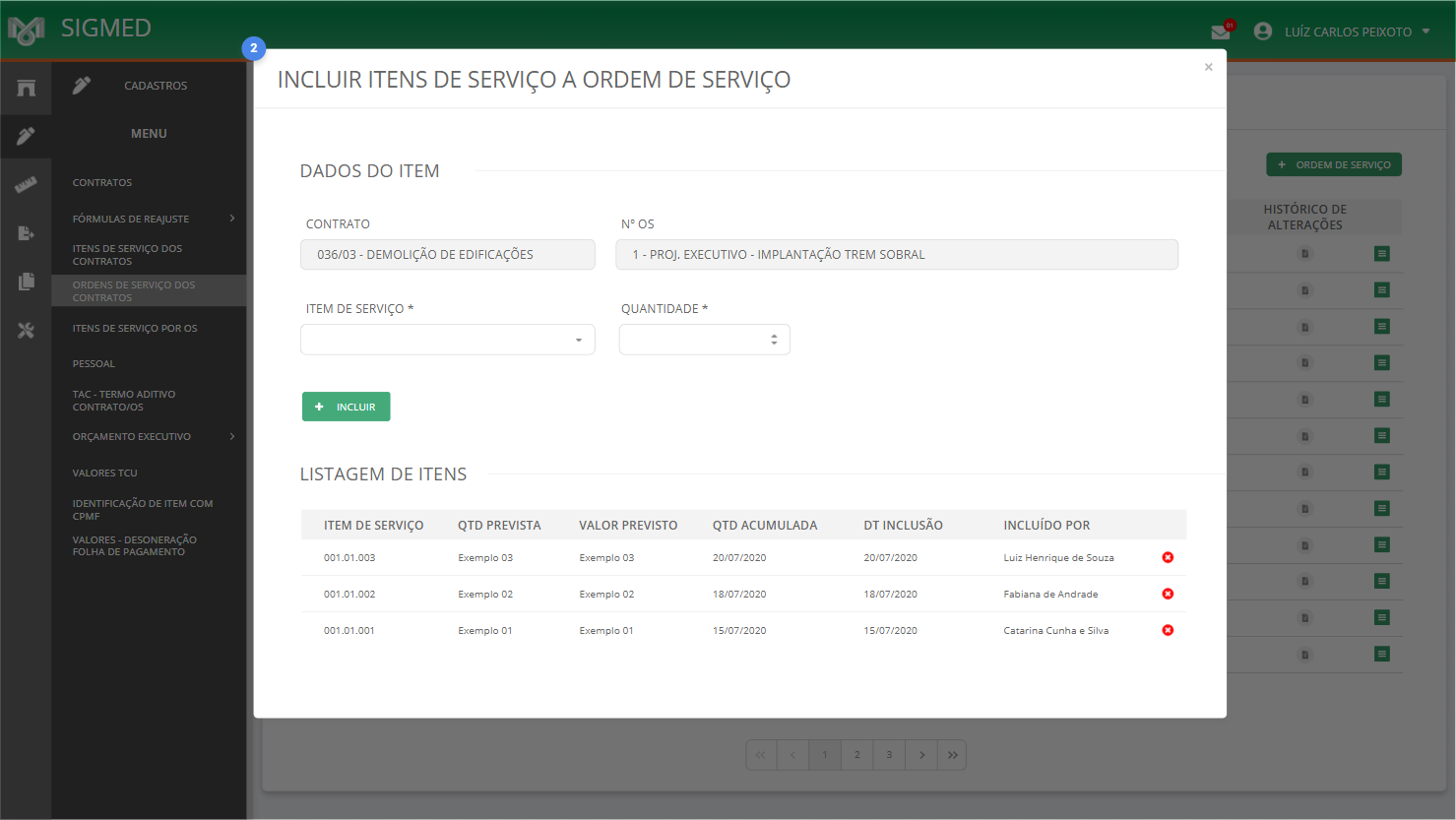Image resolution: width=1456 pixels, height=820 pixels.
Task: Open history icon in first background row
Action: 1305,254
